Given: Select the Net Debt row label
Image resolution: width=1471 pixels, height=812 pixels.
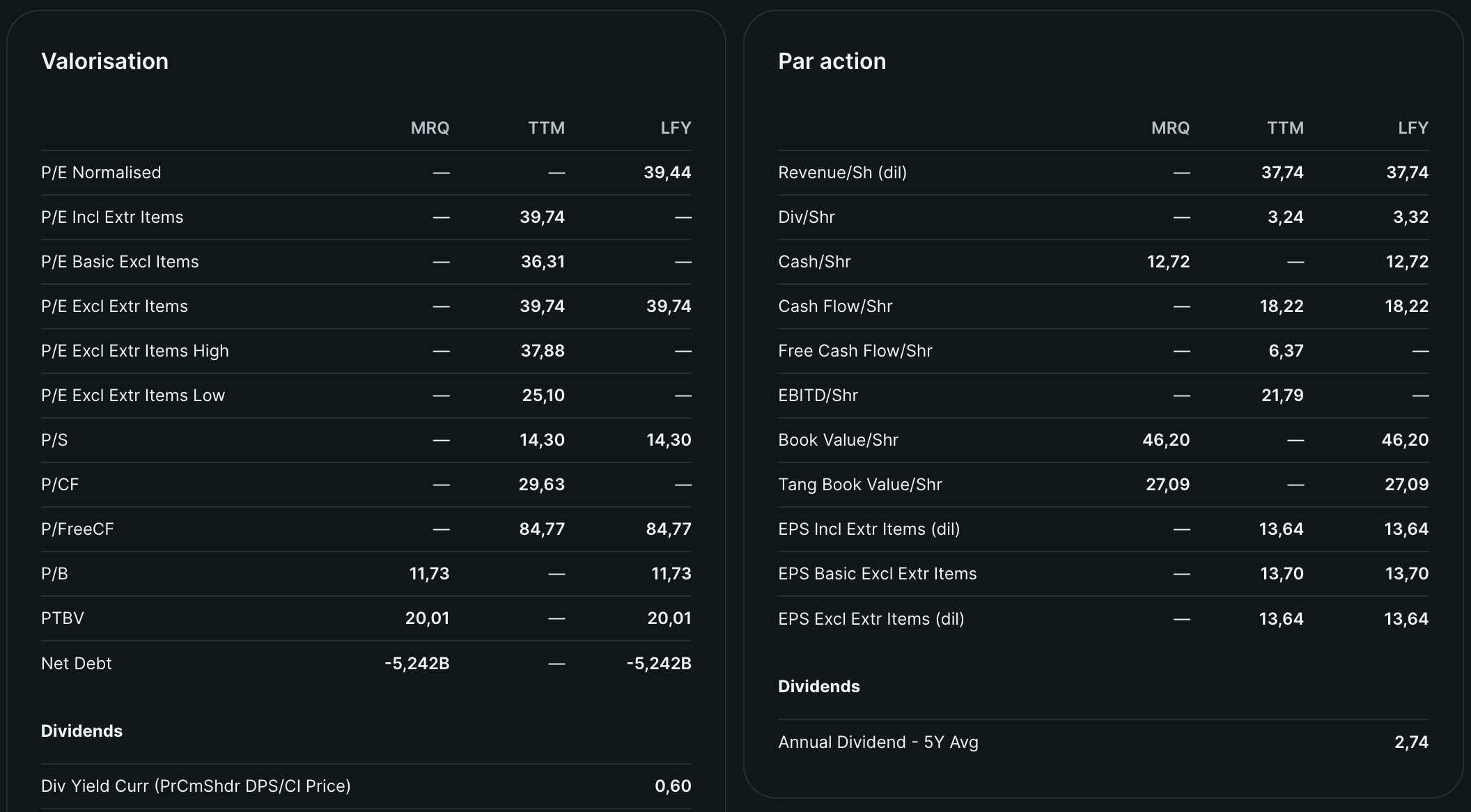Looking at the screenshot, I should point(76,664).
